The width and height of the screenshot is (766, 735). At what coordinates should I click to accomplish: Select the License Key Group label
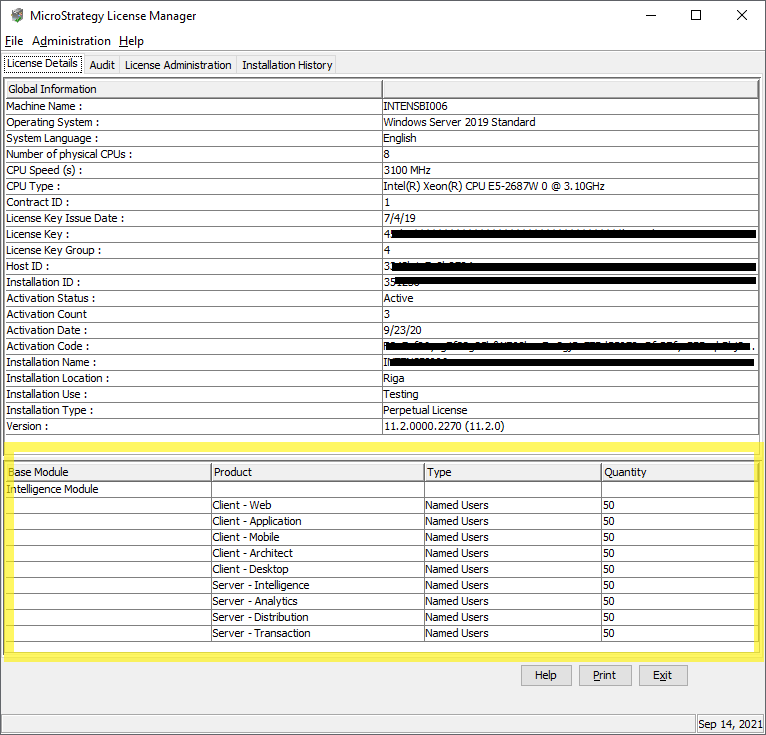[54, 250]
